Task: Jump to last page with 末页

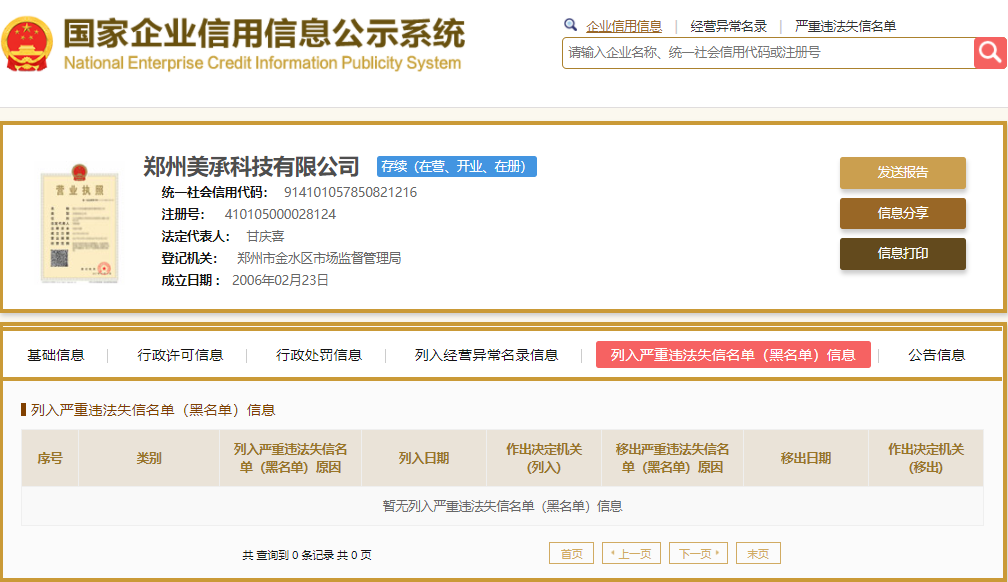Action: 758,553
